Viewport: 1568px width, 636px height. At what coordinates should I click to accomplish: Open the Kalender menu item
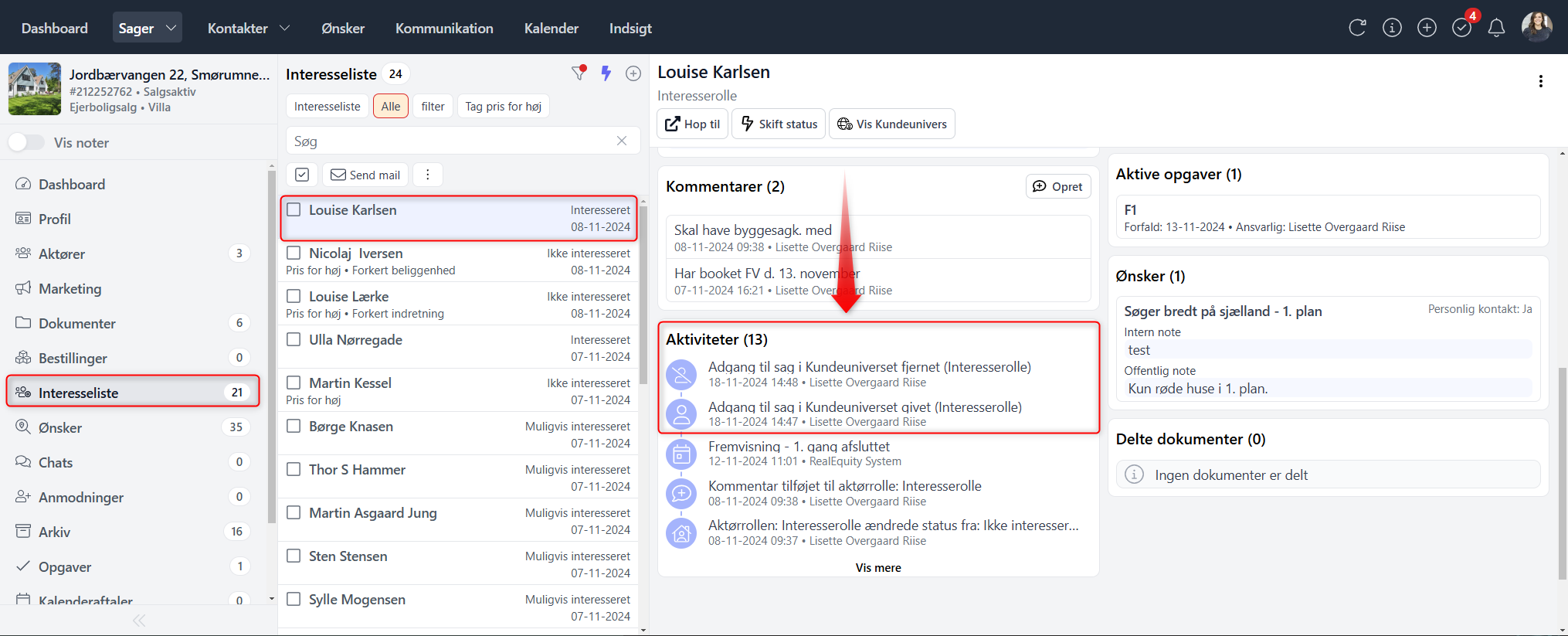click(x=551, y=28)
